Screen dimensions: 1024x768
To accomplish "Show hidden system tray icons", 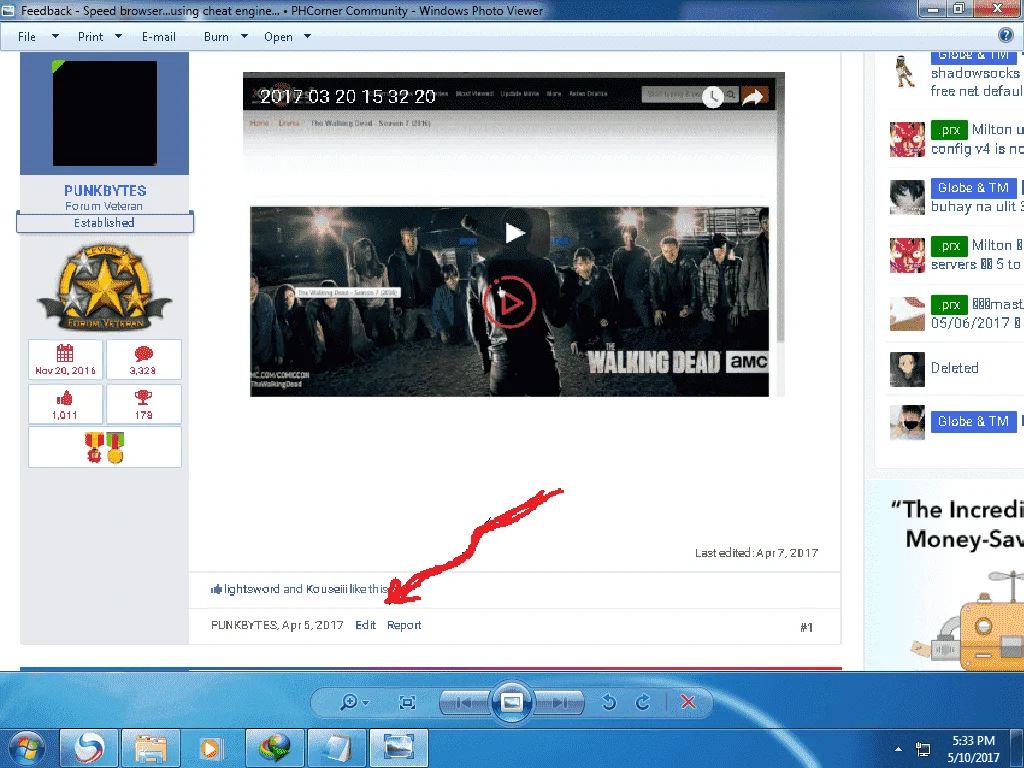I will (899, 749).
